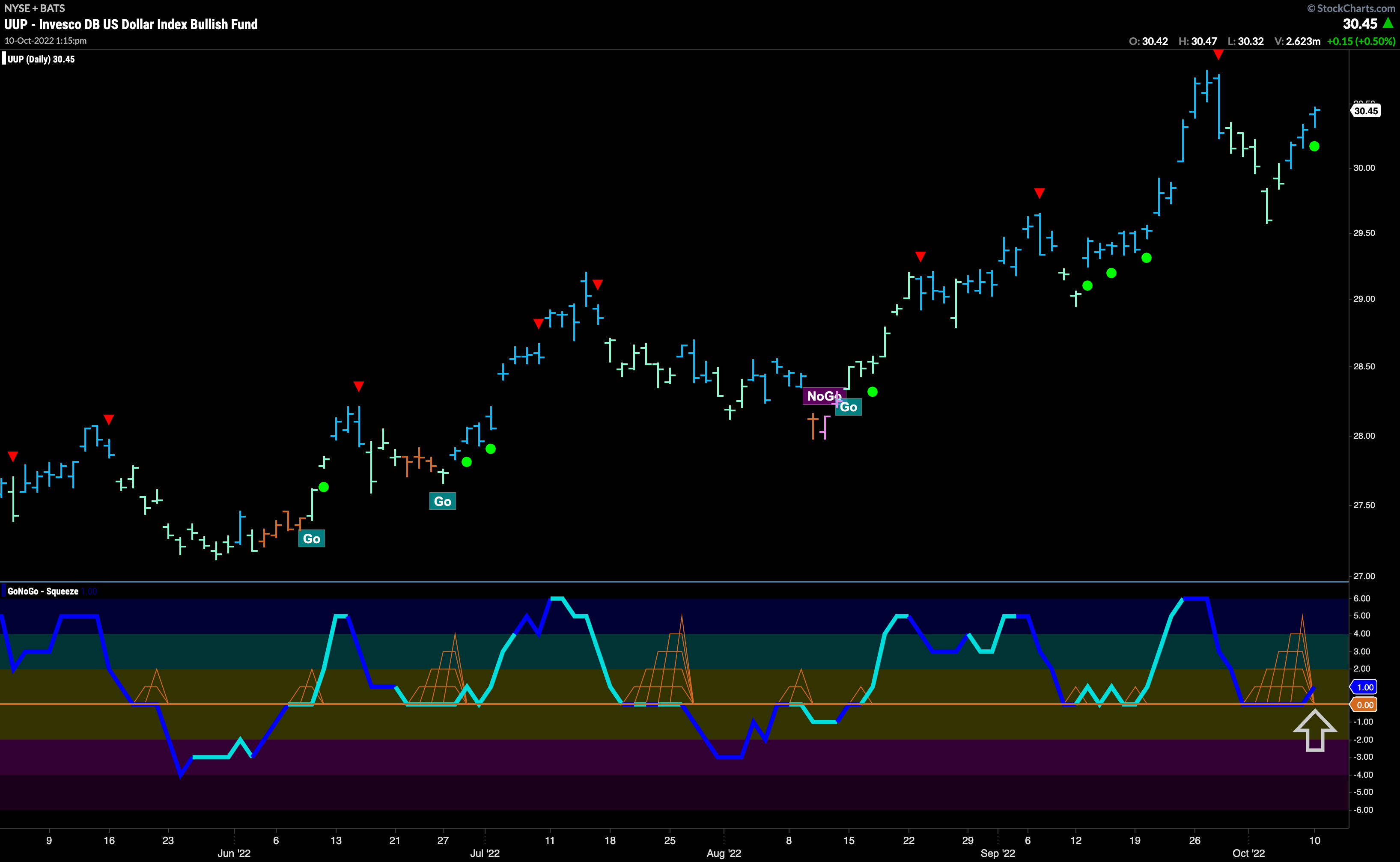Click the red triangle above the August 23 bar
This screenshot has height=862, width=1400.
(x=920, y=256)
